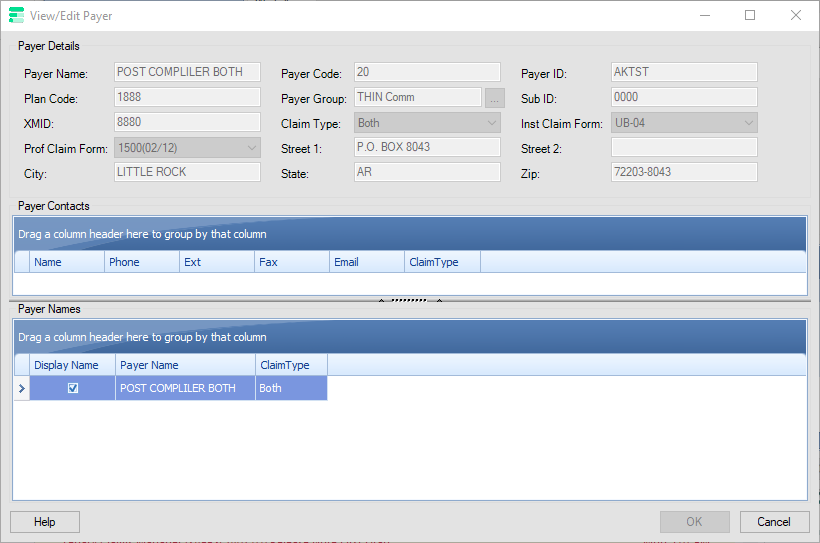820x543 pixels.
Task: Click the View/Edit Payer app icon
Action: (16, 16)
